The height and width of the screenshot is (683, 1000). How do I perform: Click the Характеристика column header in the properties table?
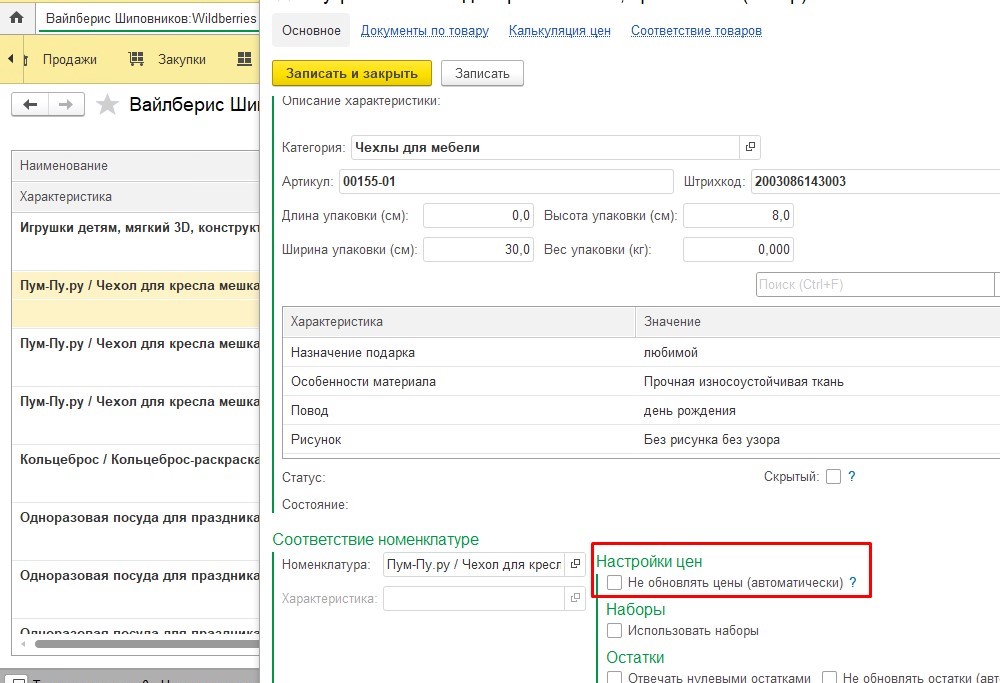[x=459, y=321]
